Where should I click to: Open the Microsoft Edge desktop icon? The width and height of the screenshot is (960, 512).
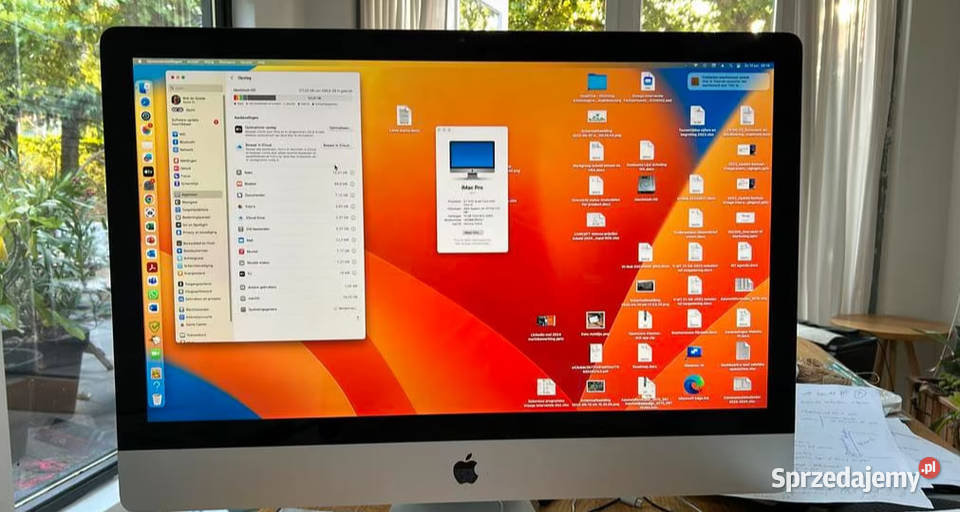pos(694,385)
